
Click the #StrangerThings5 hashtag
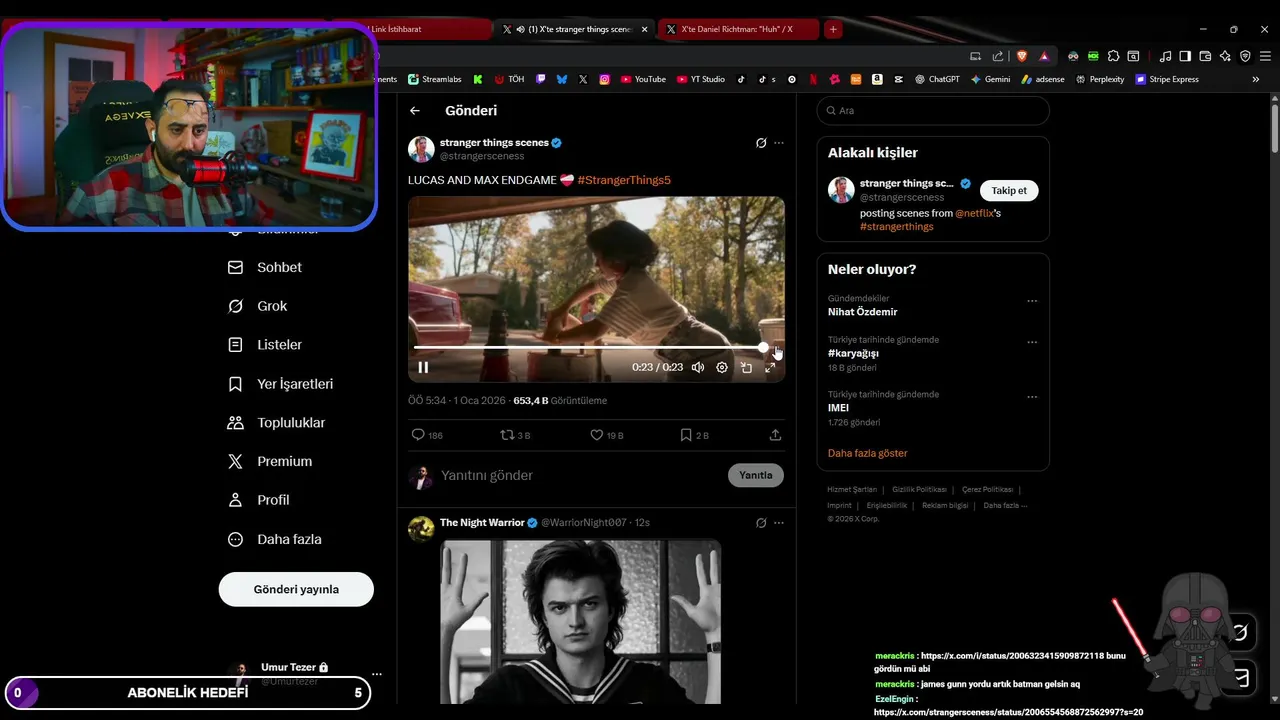pyautogui.click(x=624, y=180)
